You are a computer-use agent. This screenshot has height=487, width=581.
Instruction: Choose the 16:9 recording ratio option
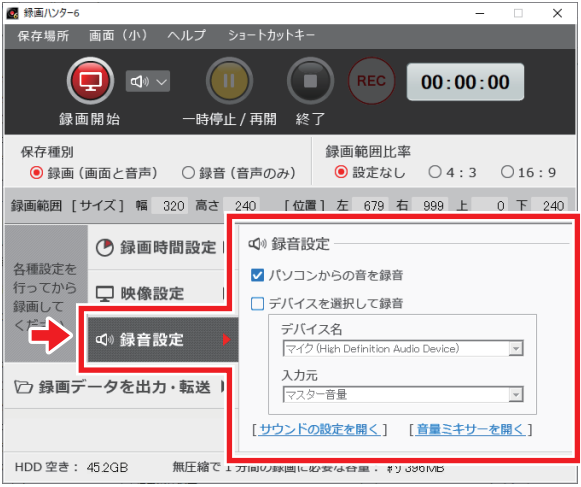tap(507, 172)
